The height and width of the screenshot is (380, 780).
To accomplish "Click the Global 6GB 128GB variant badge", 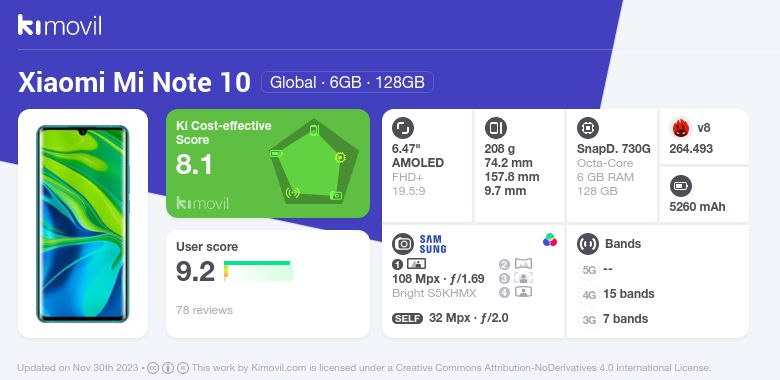I will pyautogui.click(x=347, y=82).
